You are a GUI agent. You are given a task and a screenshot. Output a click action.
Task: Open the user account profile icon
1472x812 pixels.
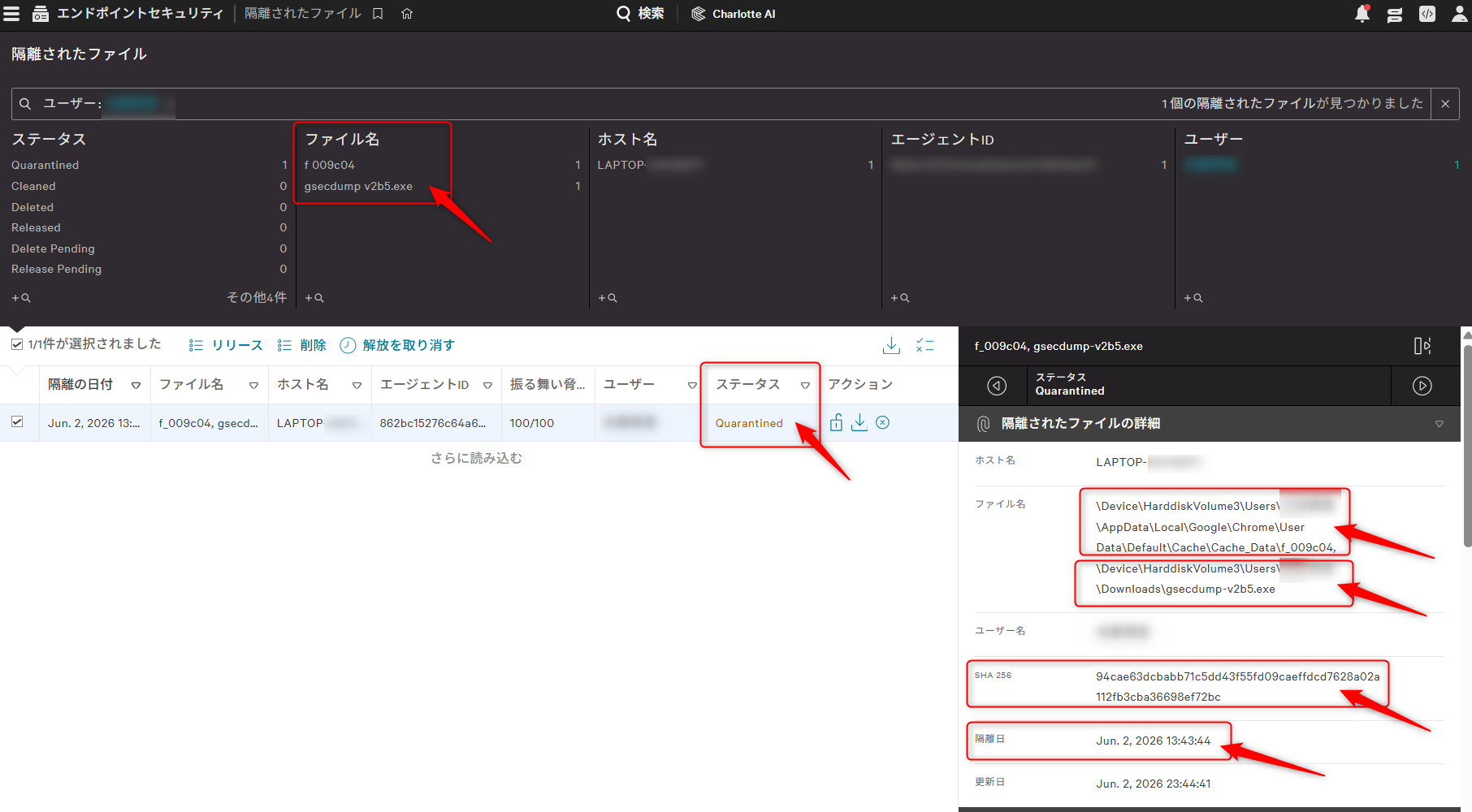point(1460,14)
